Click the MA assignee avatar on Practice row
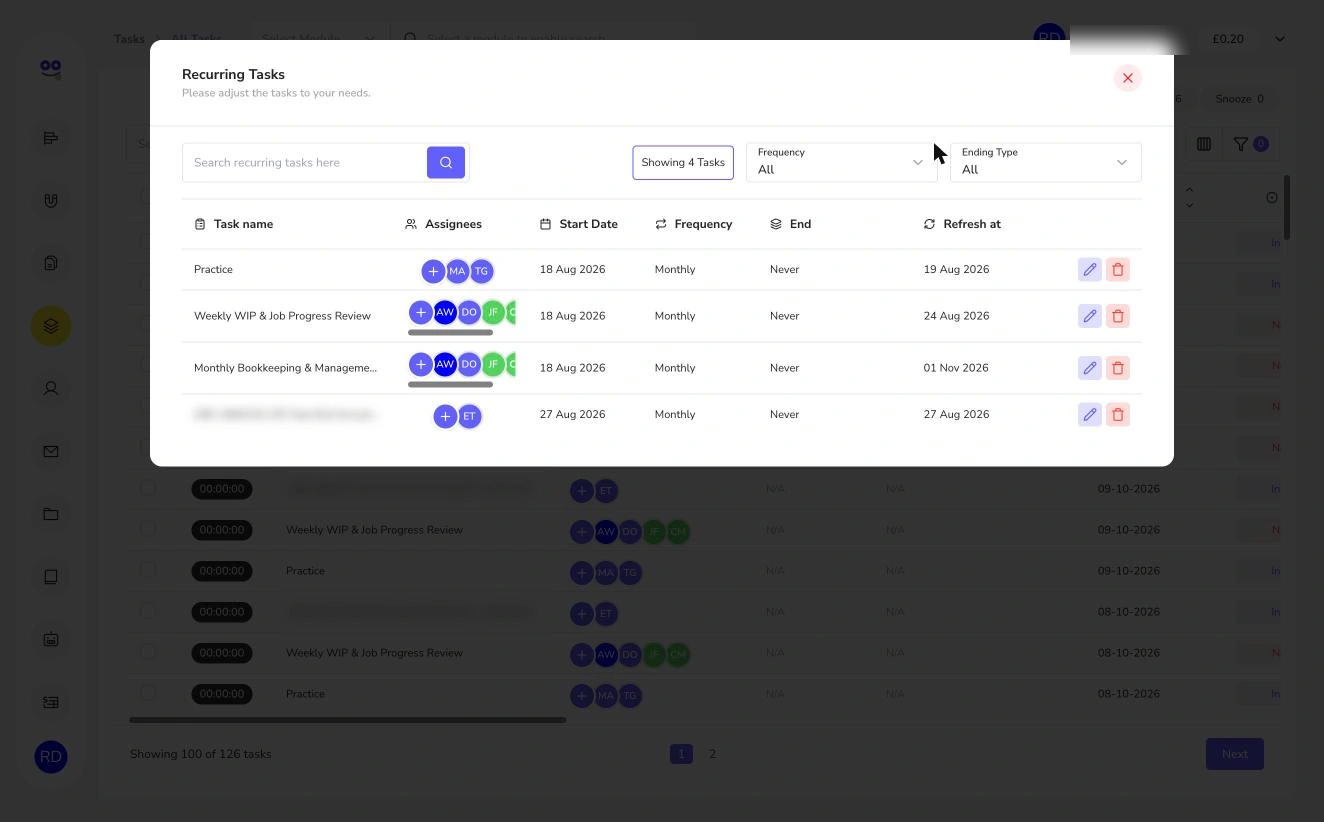 (457, 271)
